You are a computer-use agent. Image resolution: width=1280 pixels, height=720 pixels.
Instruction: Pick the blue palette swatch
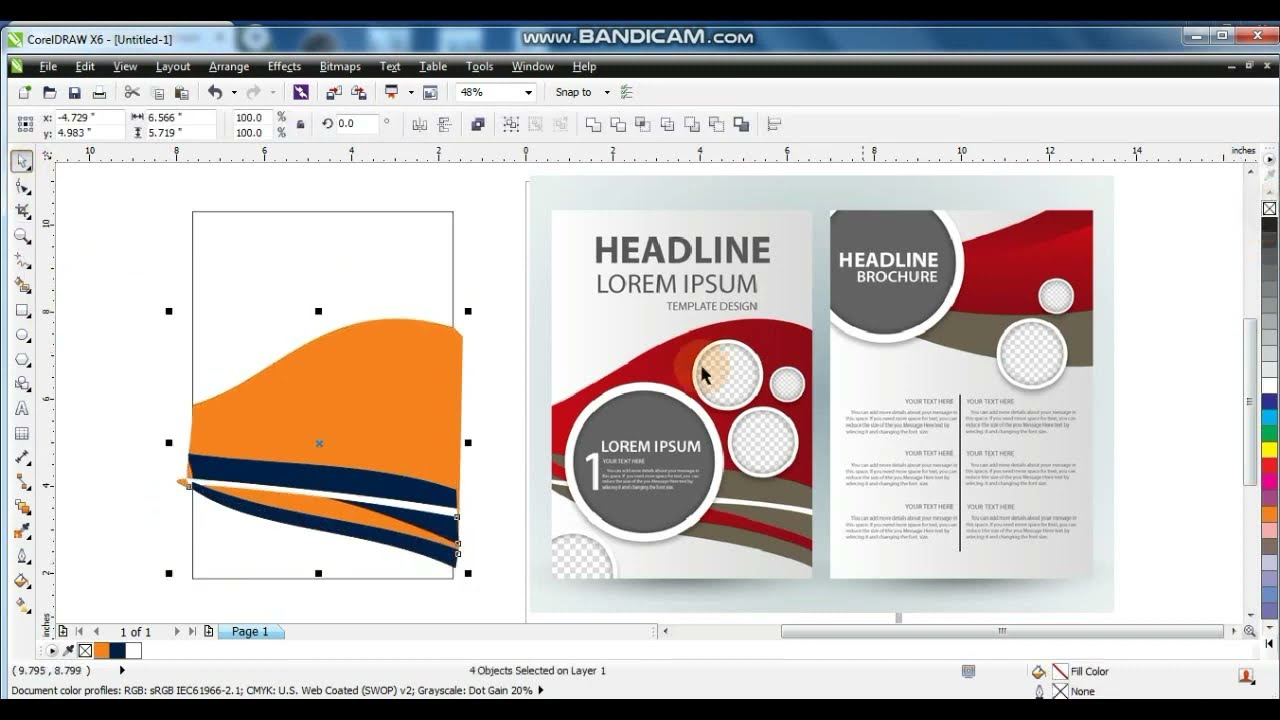pos(1269,402)
